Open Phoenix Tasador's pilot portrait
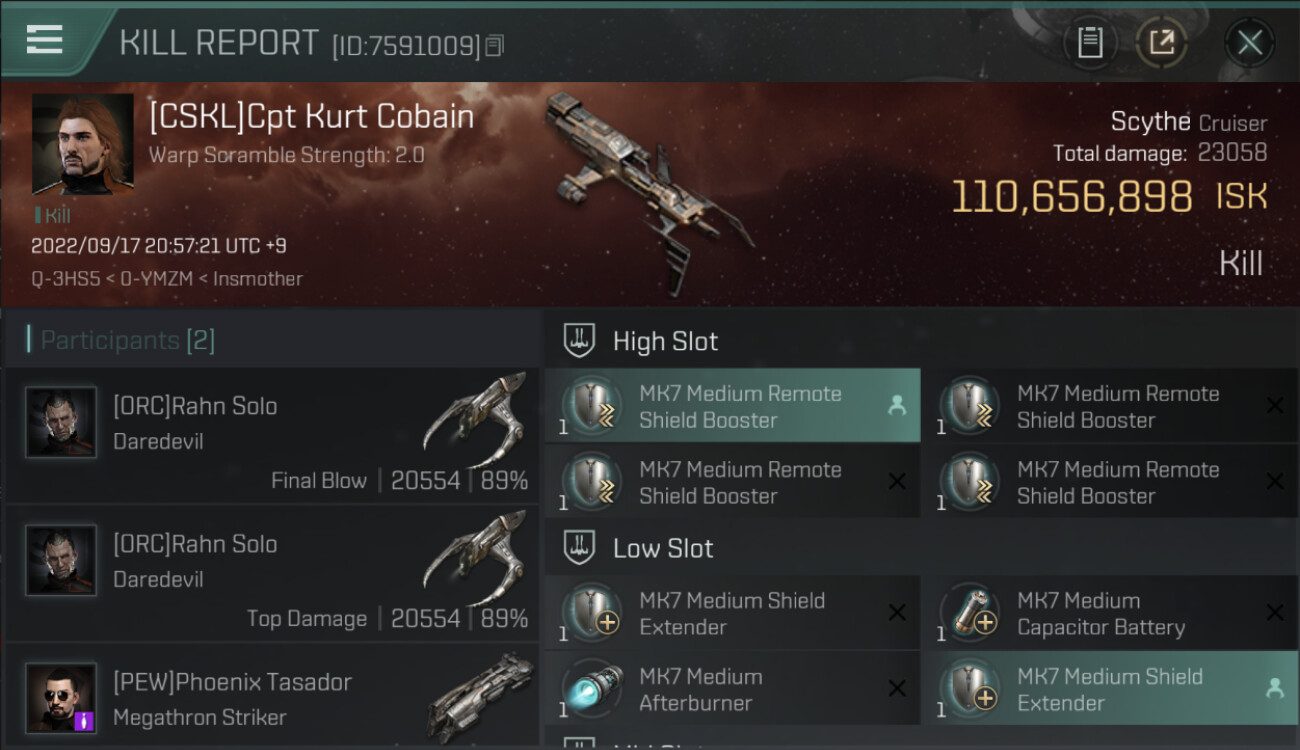 point(61,697)
